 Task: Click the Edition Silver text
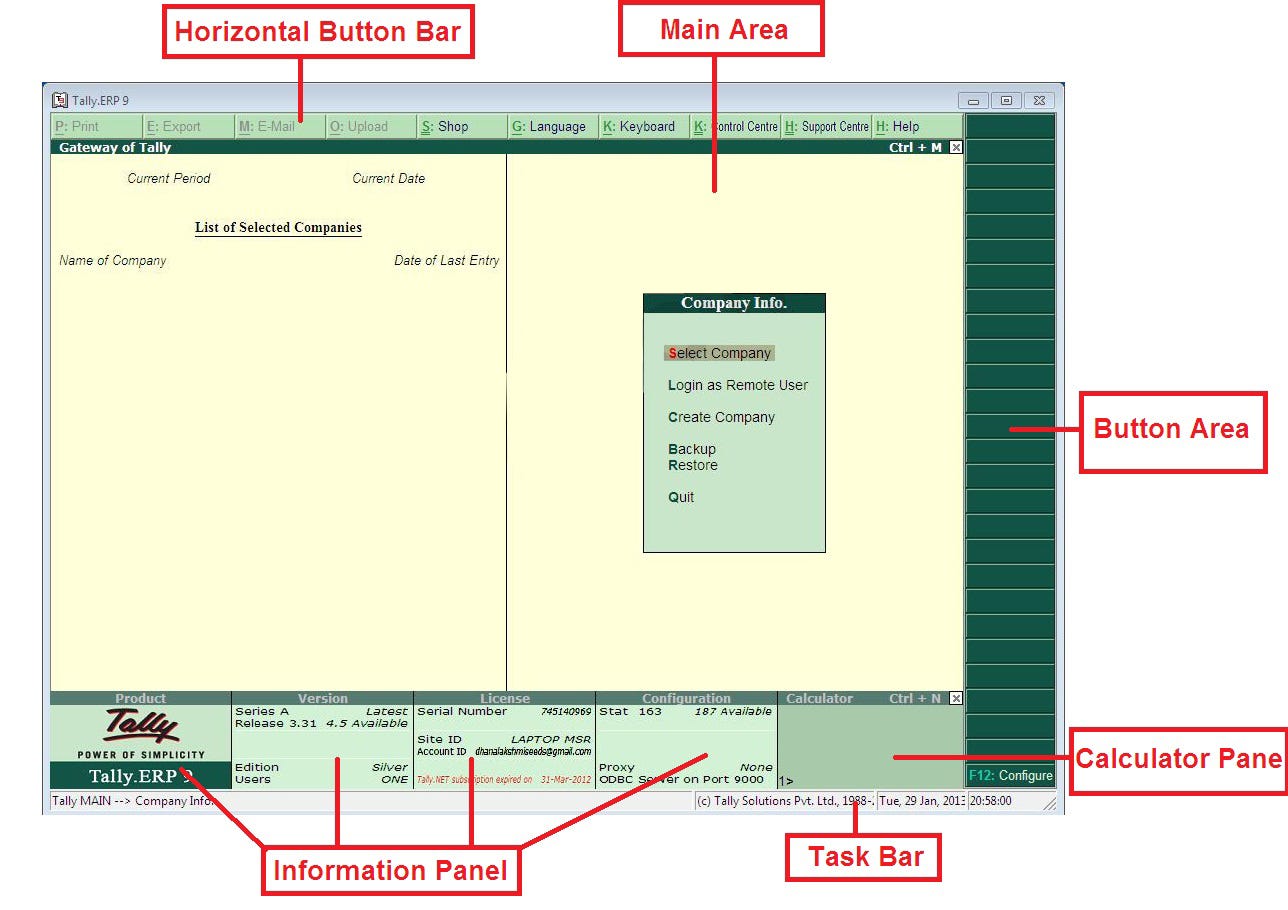tap(321, 767)
